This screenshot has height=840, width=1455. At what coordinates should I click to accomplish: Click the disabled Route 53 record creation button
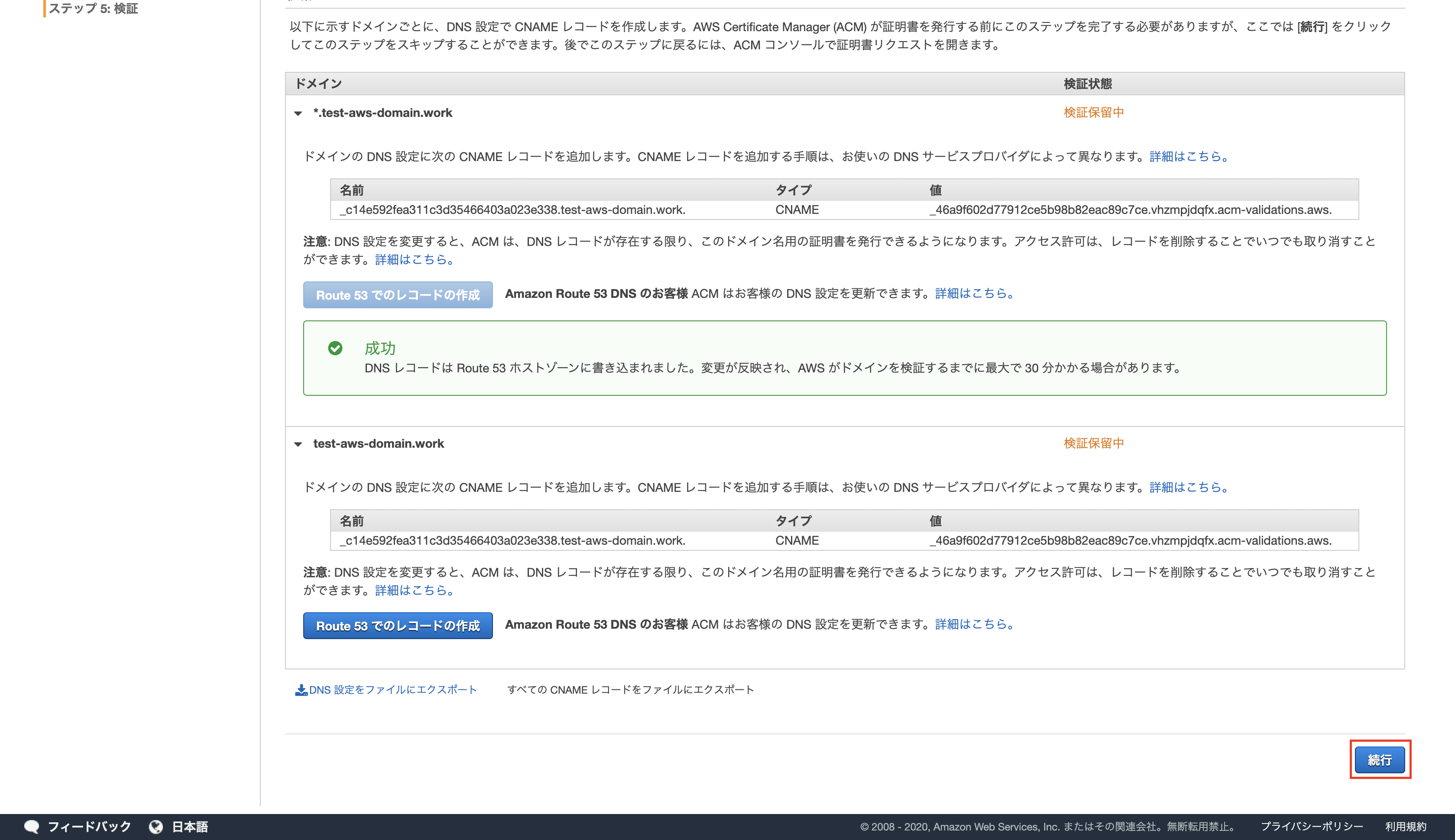coord(398,295)
